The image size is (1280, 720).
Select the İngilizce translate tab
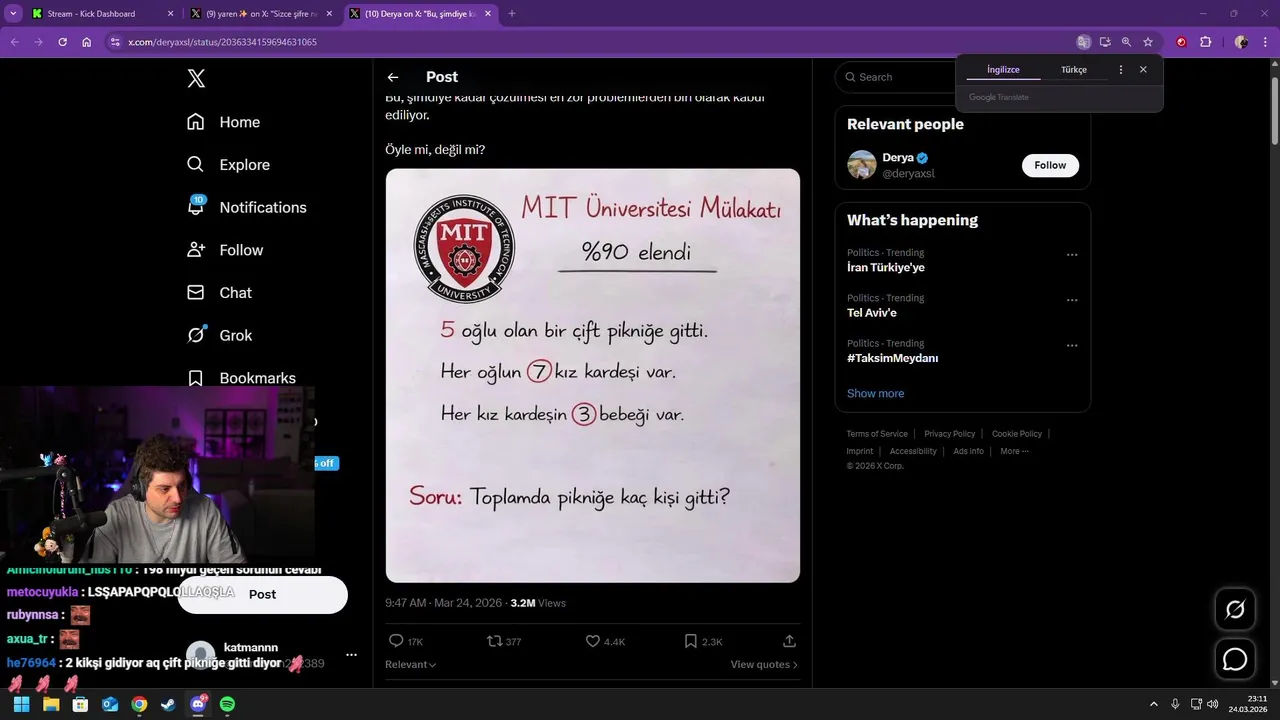(x=1003, y=70)
